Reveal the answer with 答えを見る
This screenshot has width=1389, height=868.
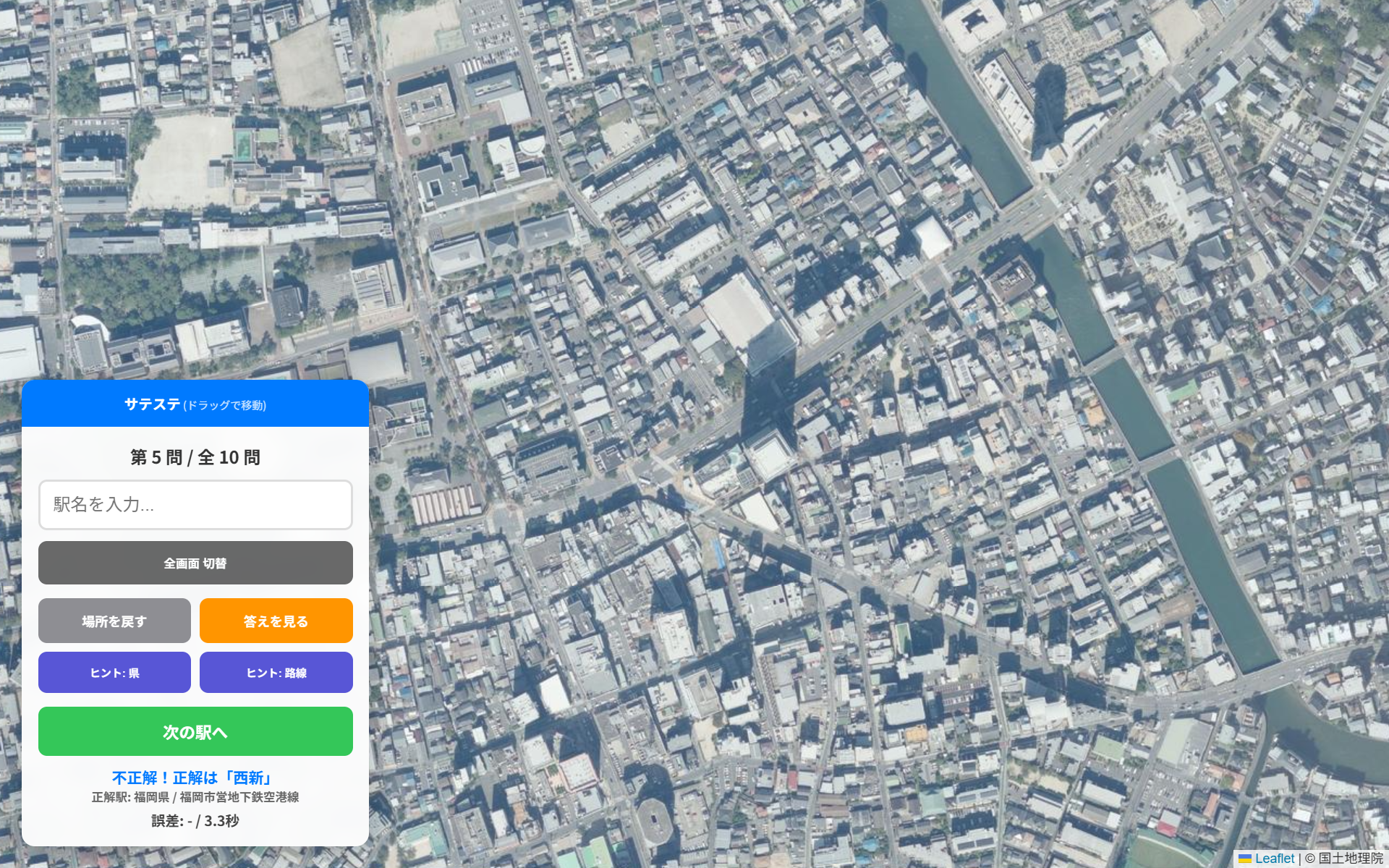276,621
